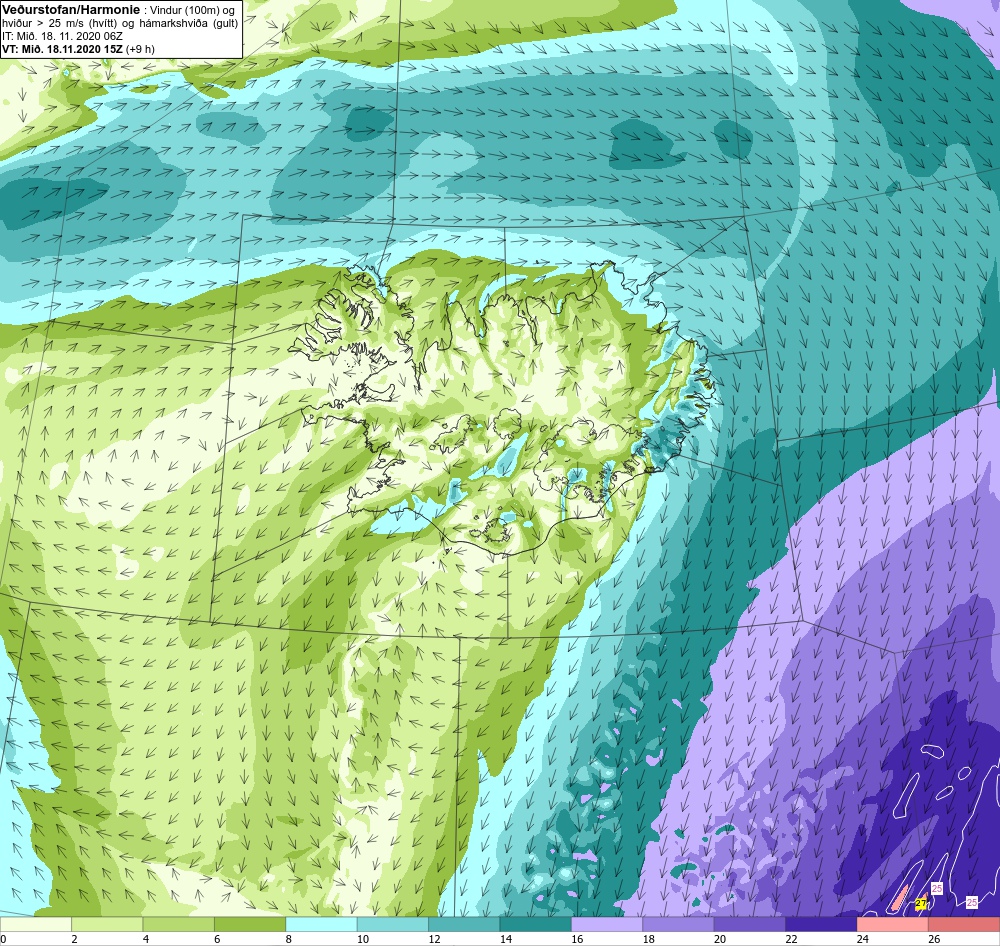Image resolution: width=1000 pixels, height=946 pixels.
Task: Click the 16–18 m/s lavender legend swatch
Action: coord(607,925)
